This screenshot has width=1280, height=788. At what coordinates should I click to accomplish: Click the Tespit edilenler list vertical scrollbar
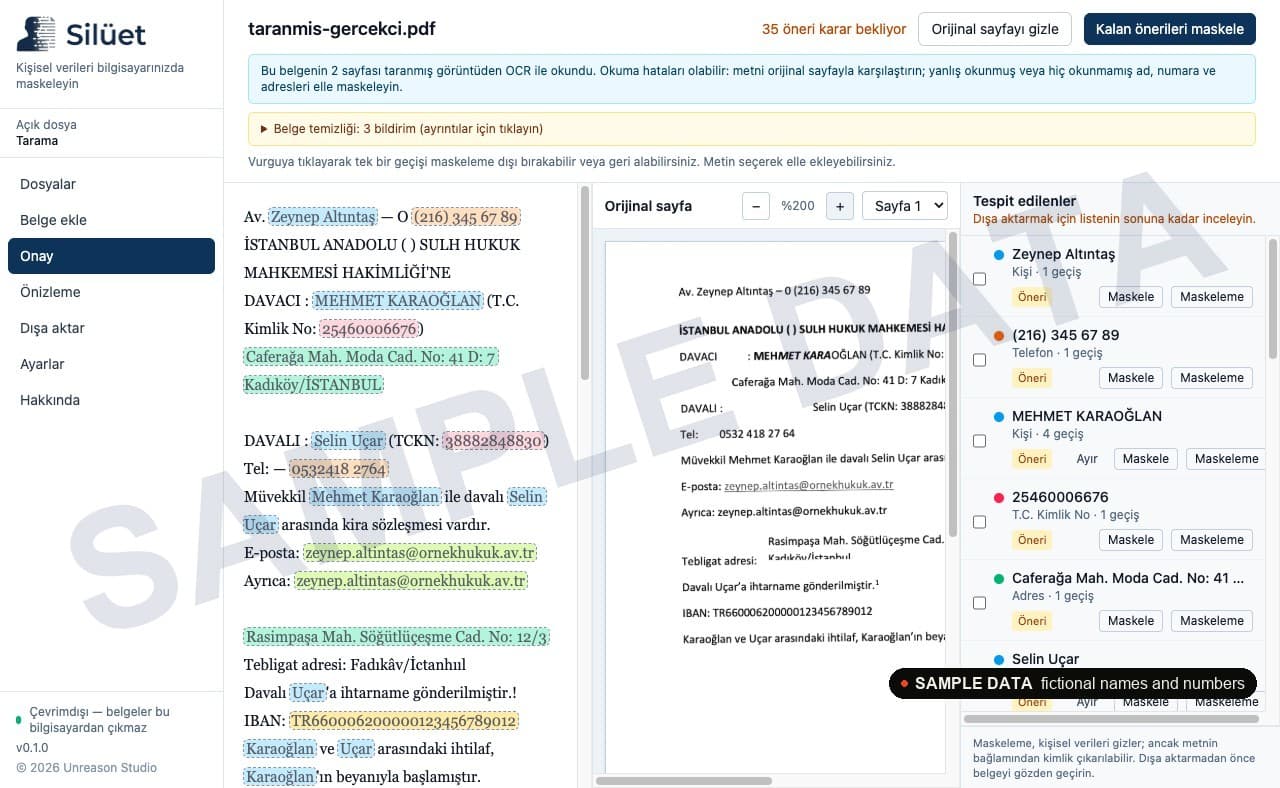[1273, 297]
